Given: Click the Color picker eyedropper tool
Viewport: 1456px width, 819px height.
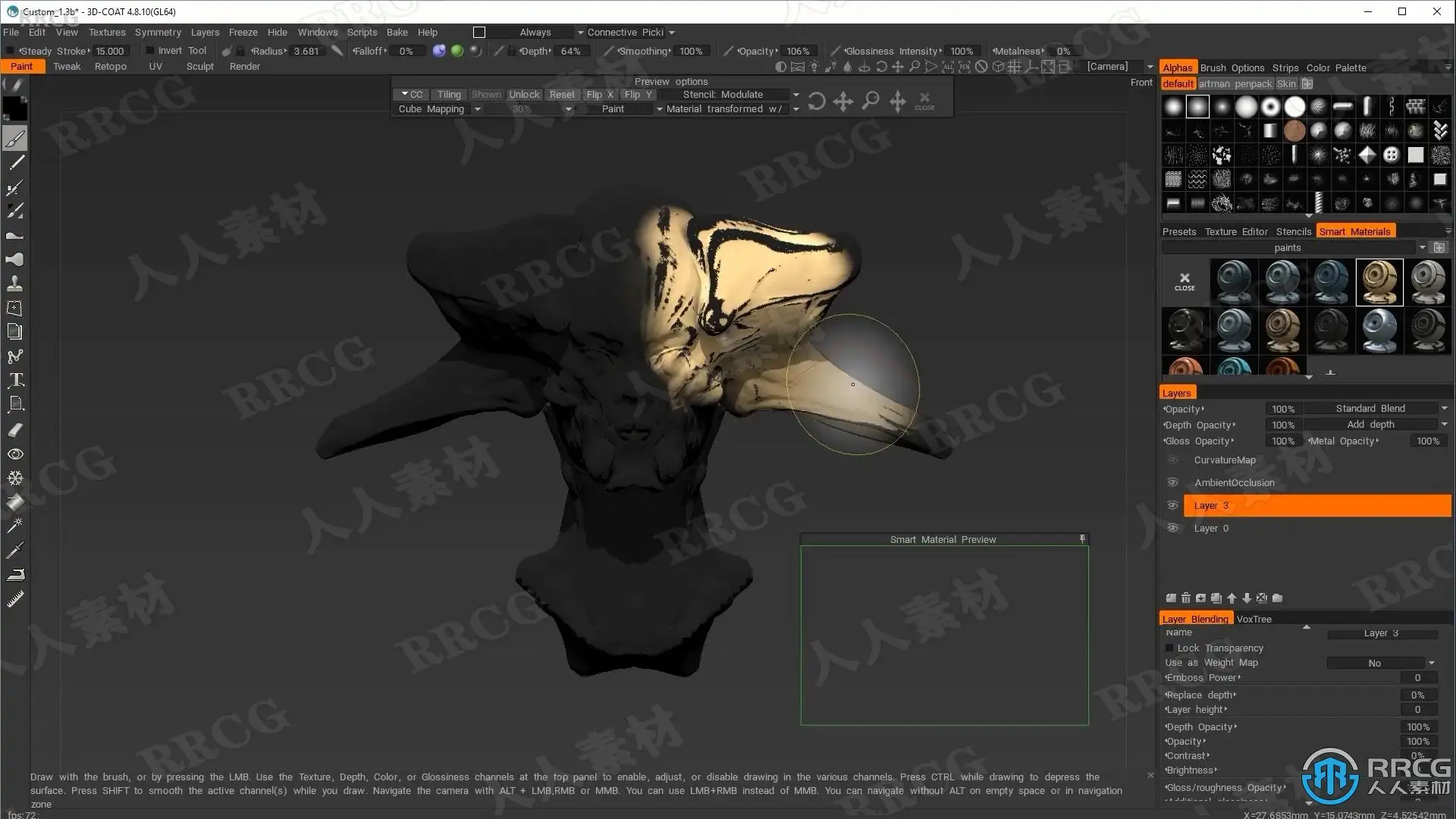Looking at the screenshot, I should coord(15,549).
